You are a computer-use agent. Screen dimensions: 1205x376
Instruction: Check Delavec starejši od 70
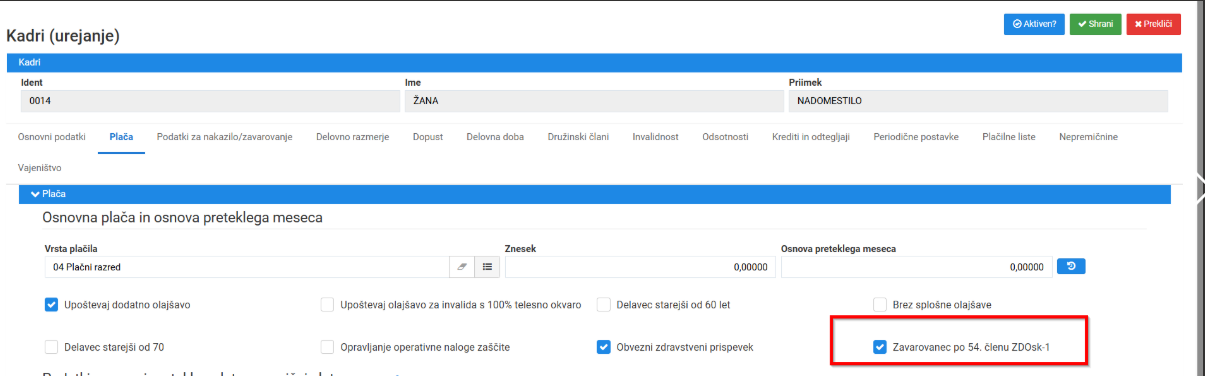point(52,347)
